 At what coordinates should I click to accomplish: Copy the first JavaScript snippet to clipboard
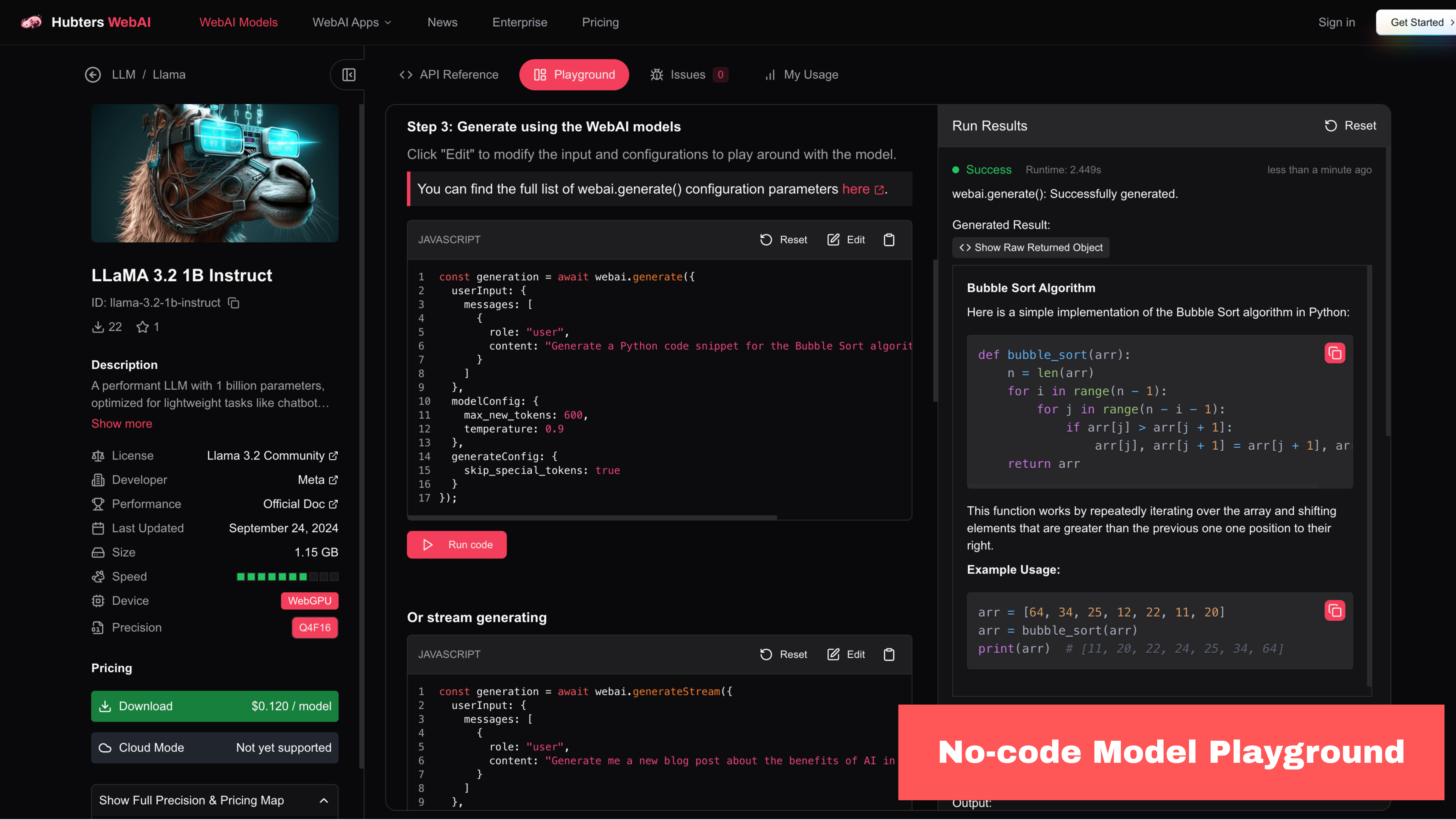(x=888, y=240)
